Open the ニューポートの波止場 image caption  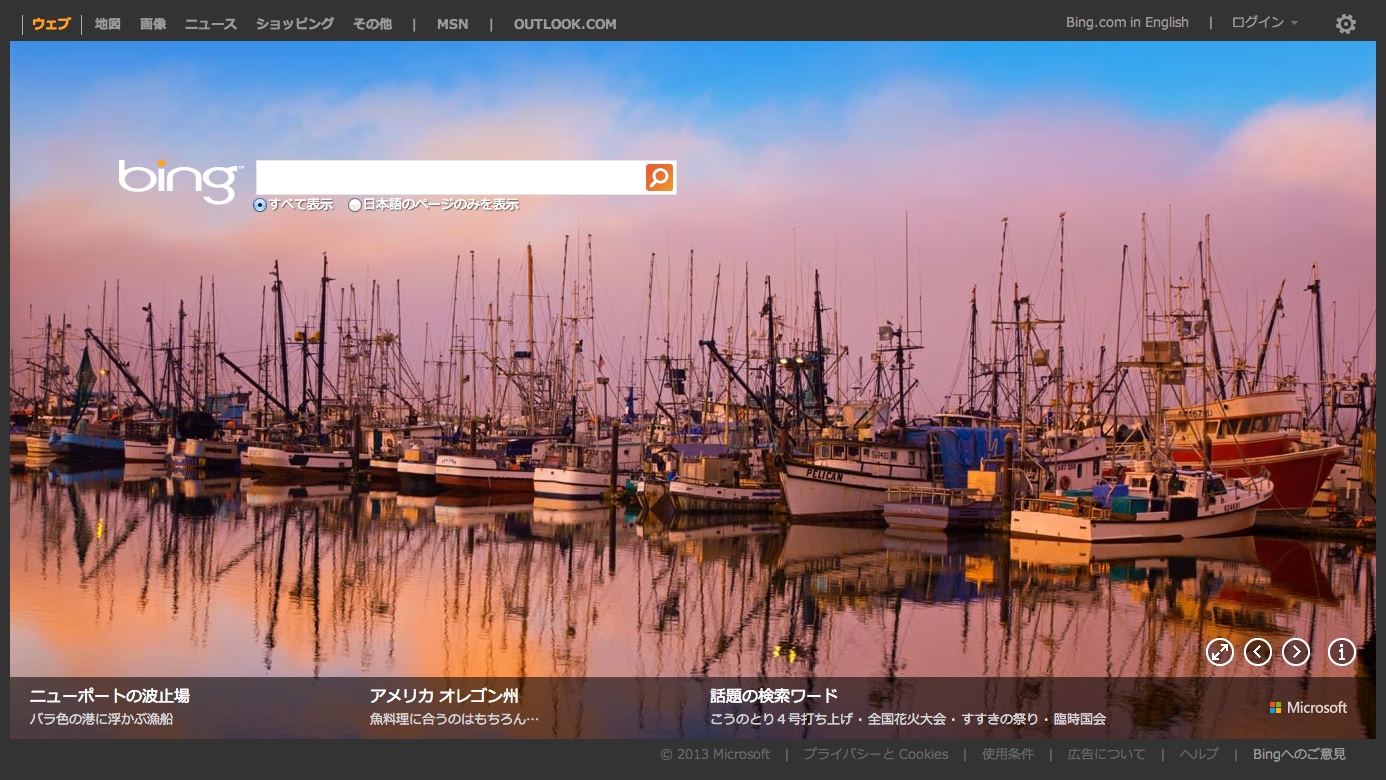109,696
